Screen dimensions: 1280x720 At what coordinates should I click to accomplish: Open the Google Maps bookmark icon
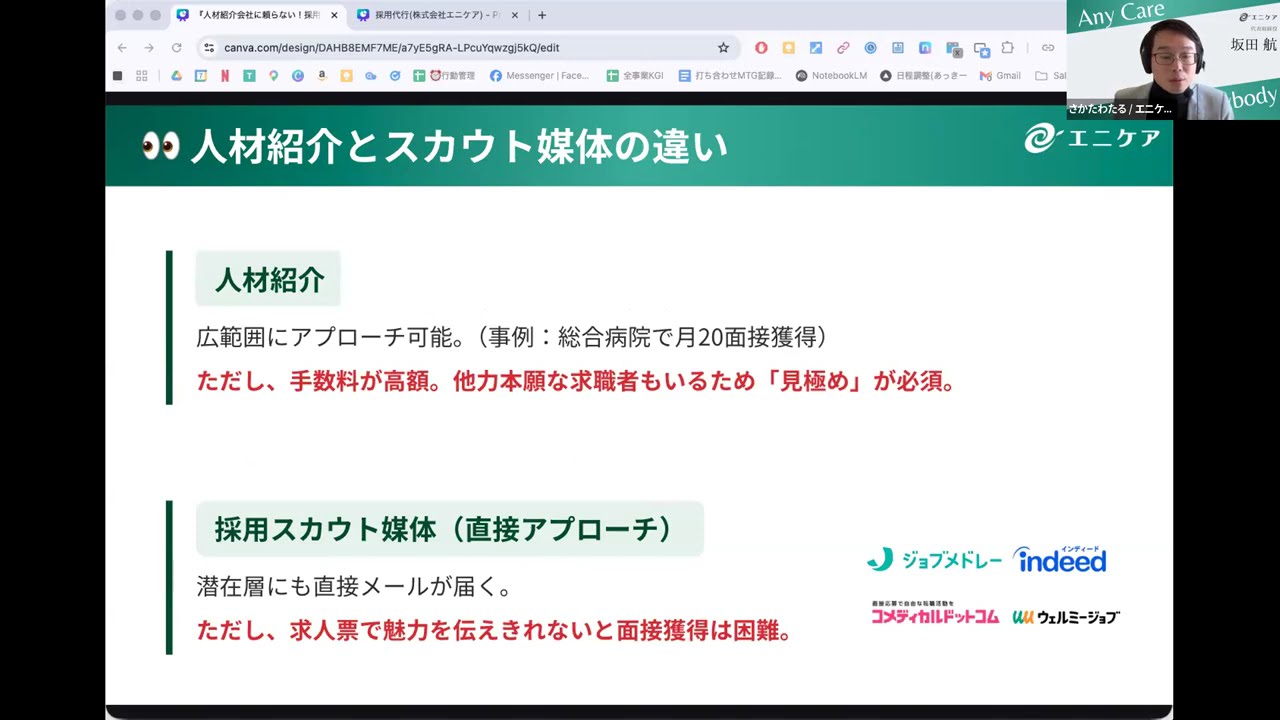[x=273, y=75]
